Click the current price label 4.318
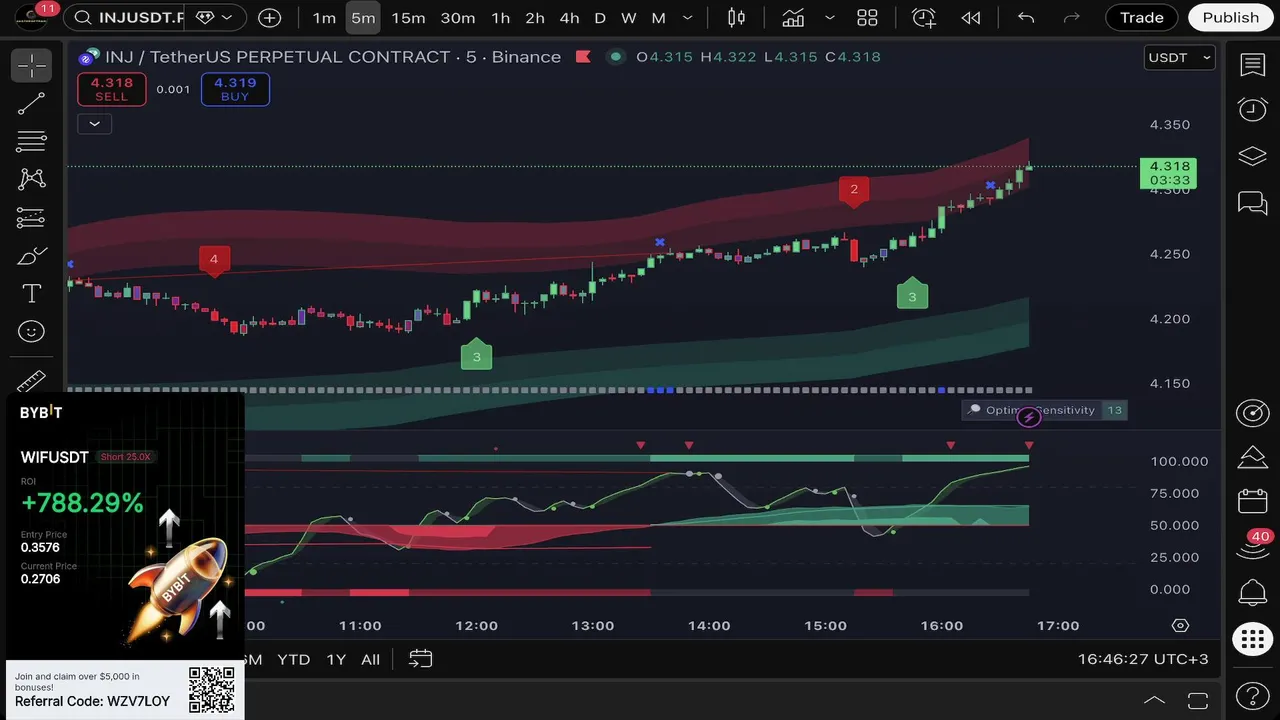 coord(1168,173)
